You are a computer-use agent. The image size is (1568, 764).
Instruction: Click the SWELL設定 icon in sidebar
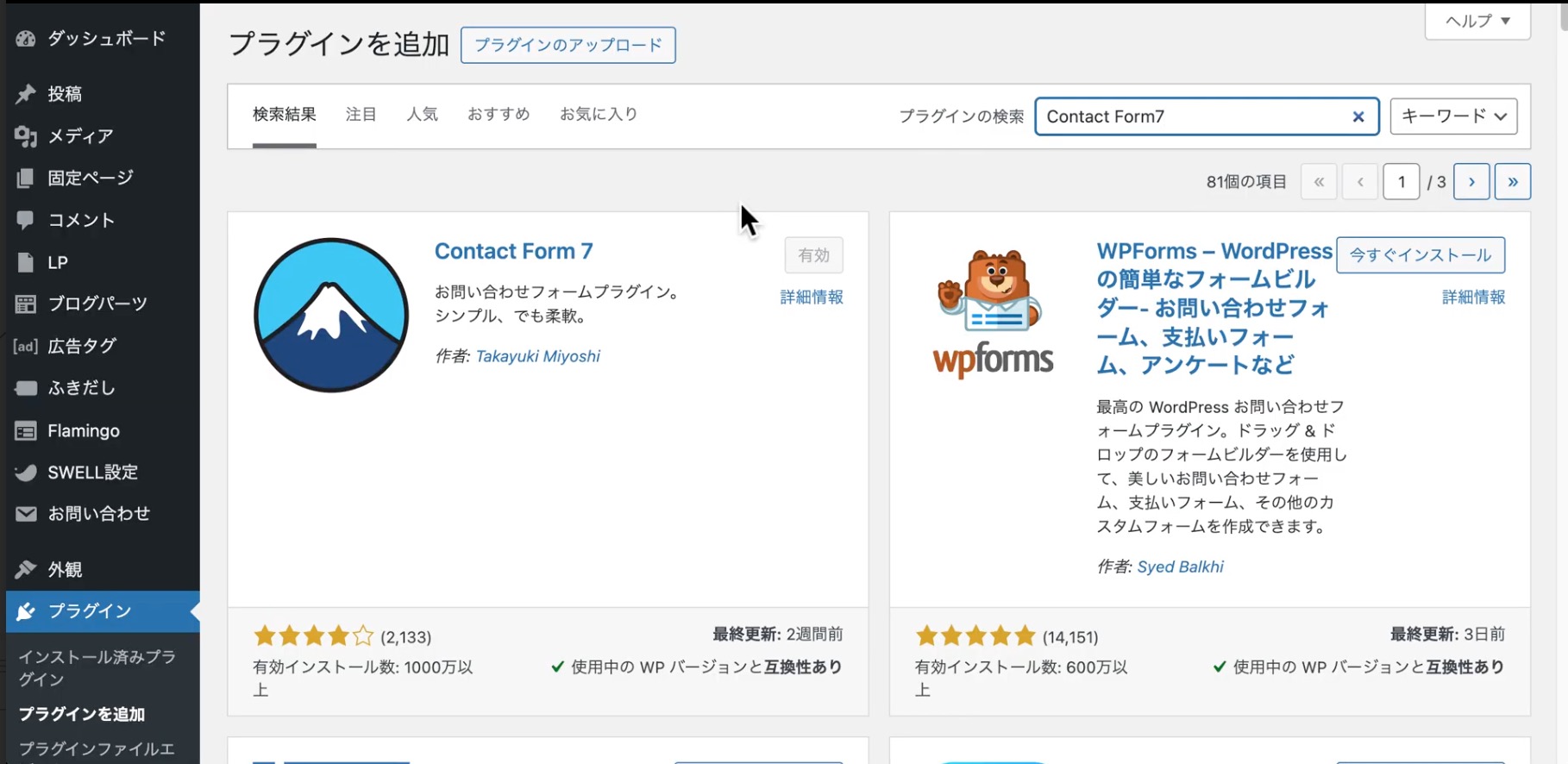pyautogui.click(x=26, y=473)
